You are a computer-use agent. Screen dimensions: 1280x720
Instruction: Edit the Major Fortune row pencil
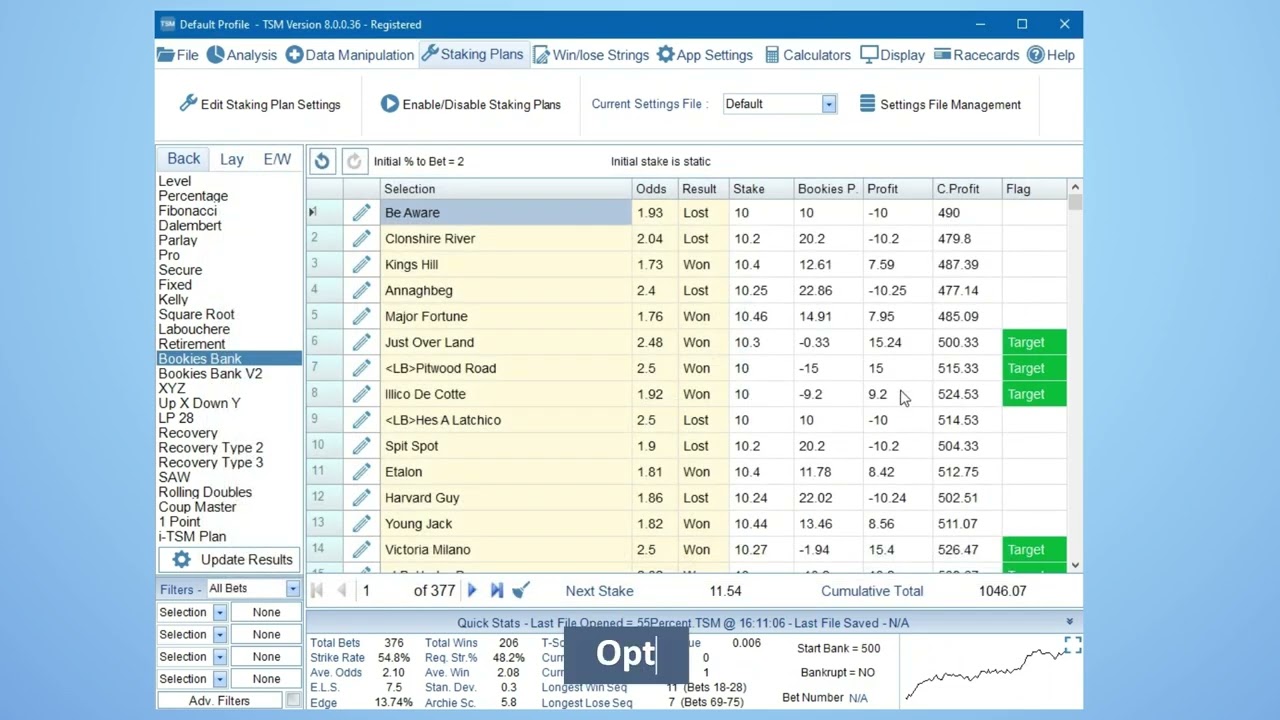(x=361, y=316)
